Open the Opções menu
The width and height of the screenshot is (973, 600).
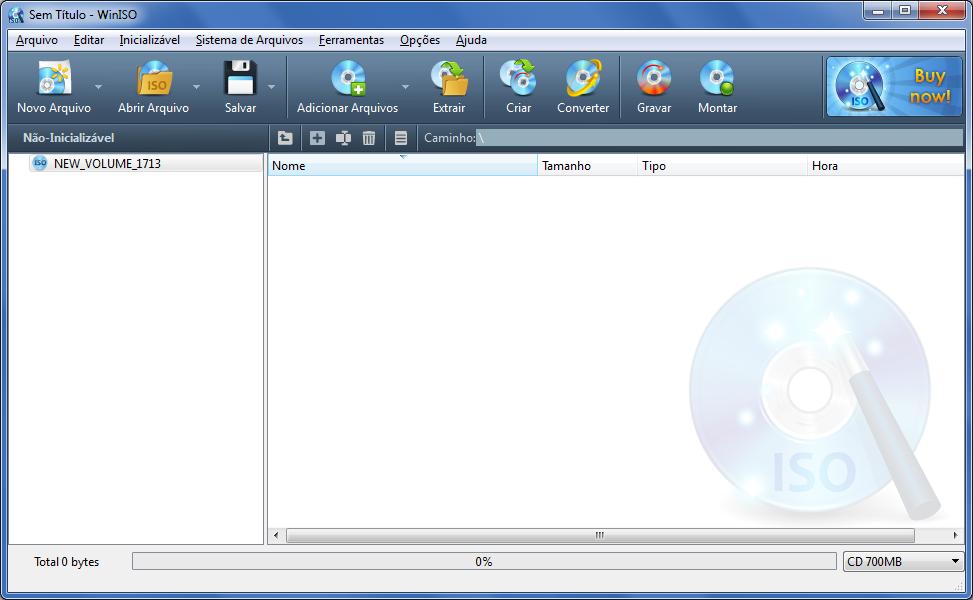420,40
